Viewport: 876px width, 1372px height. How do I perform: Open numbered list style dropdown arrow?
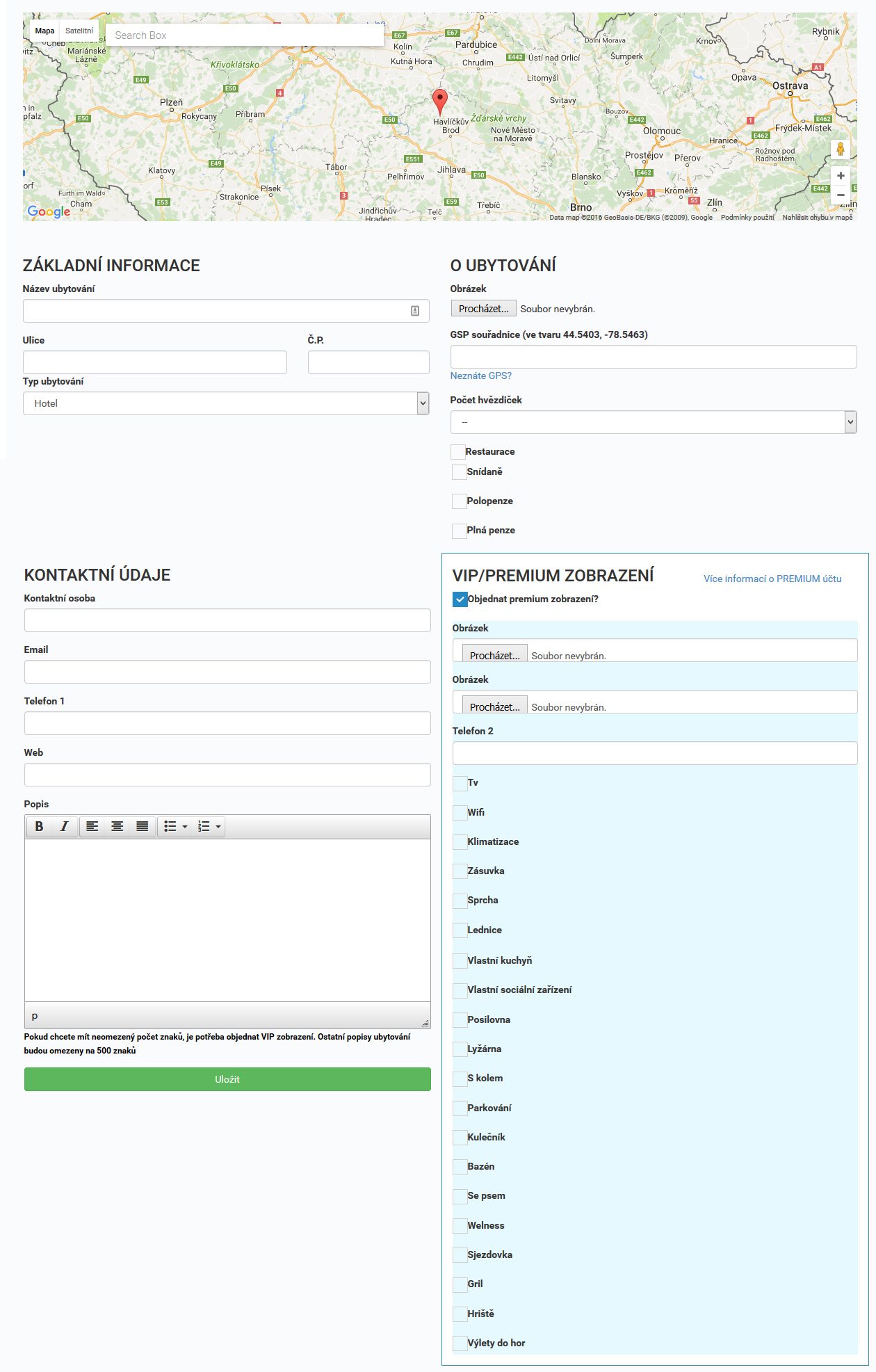click(218, 827)
